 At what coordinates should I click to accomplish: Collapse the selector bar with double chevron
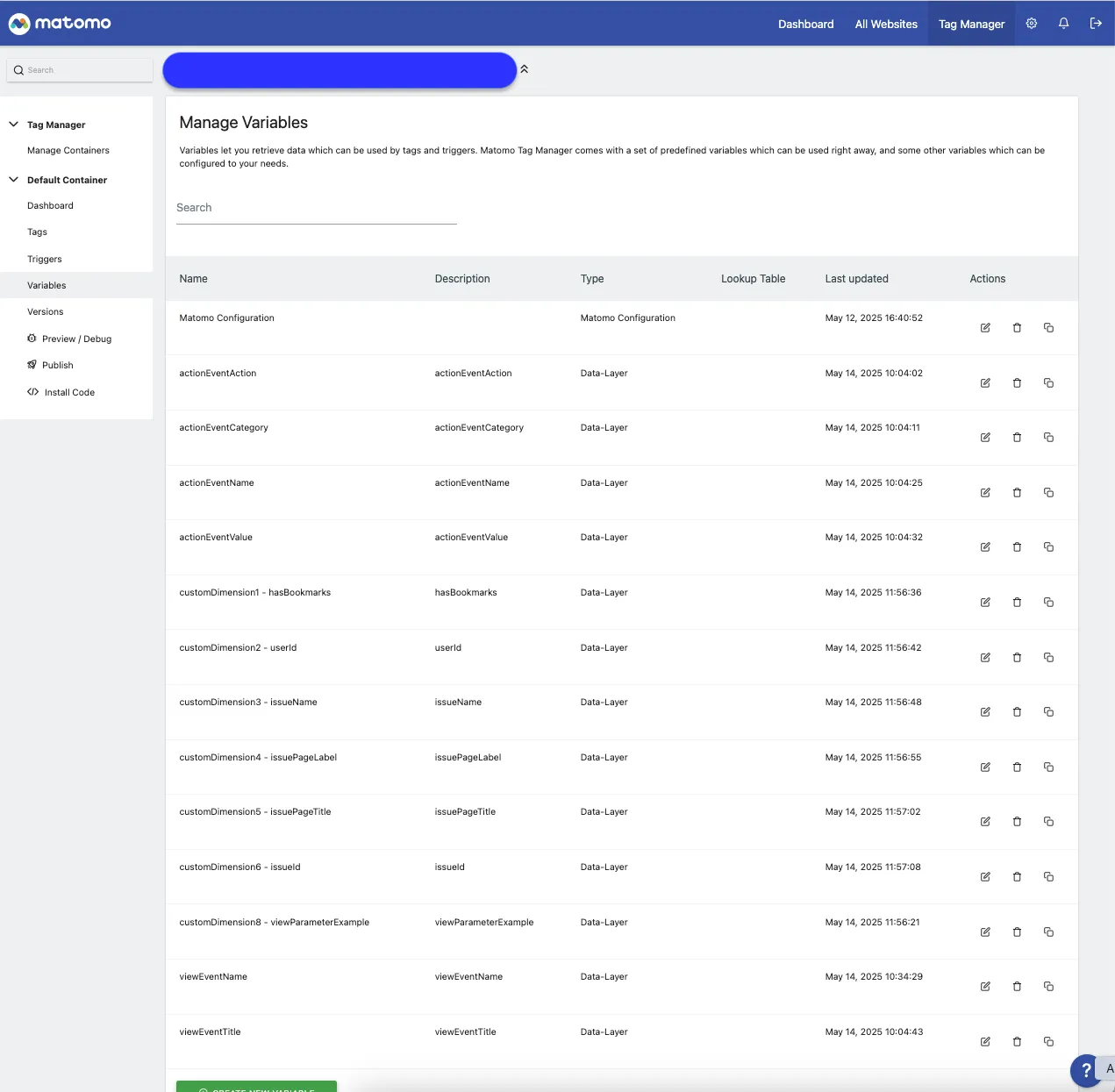click(525, 69)
